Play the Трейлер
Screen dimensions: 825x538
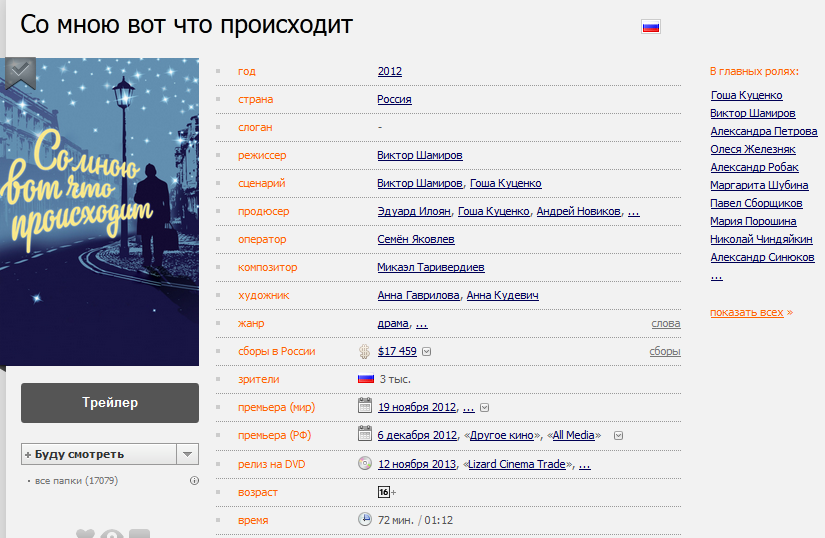pos(110,403)
